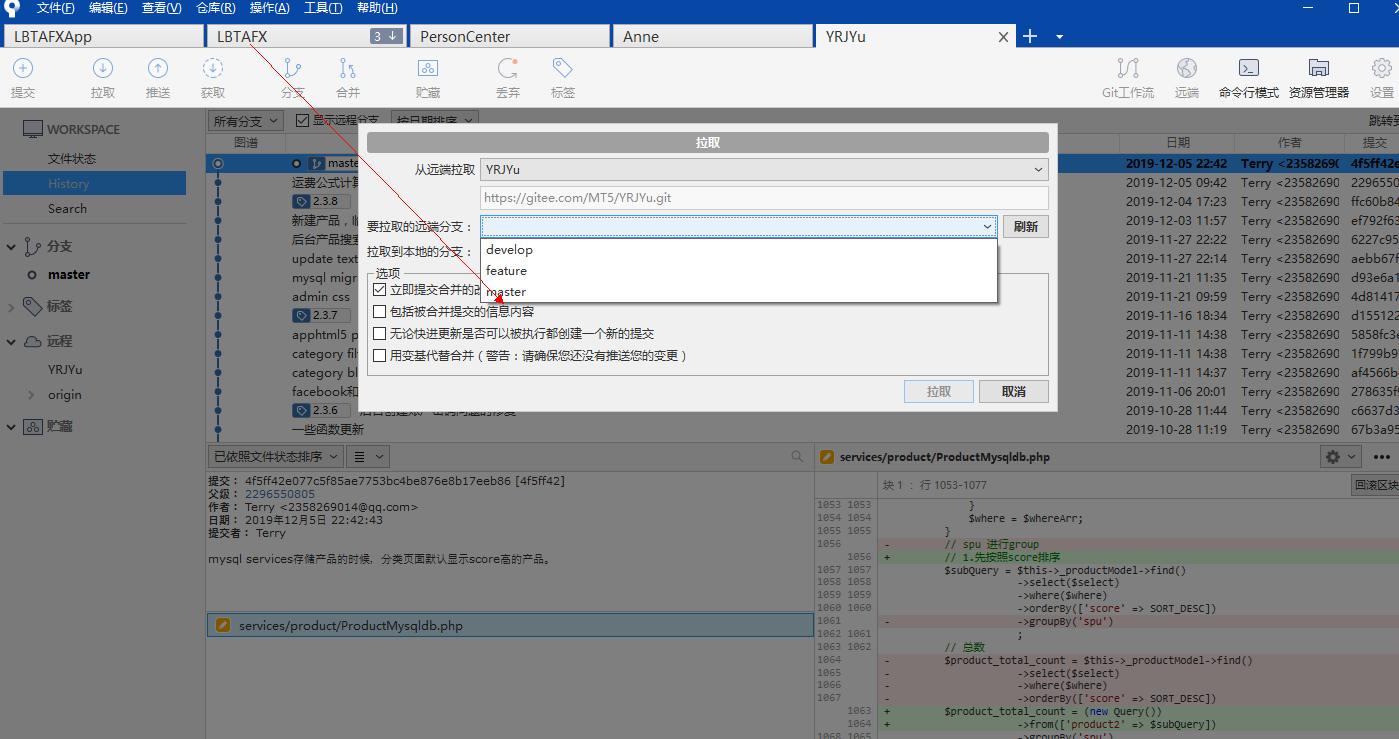Screen dimensions: 1399x739
Task: Select develop from branch dropdown list
Action: [x=739, y=250]
